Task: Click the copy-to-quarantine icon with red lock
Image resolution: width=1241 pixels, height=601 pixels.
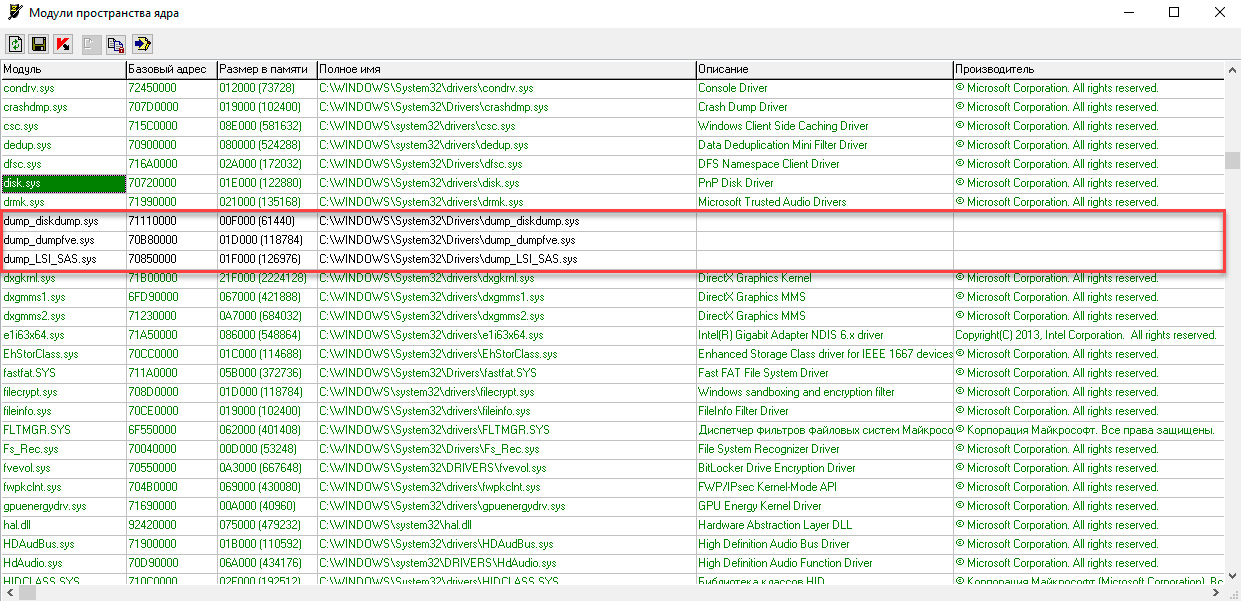Action: [x=116, y=44]
